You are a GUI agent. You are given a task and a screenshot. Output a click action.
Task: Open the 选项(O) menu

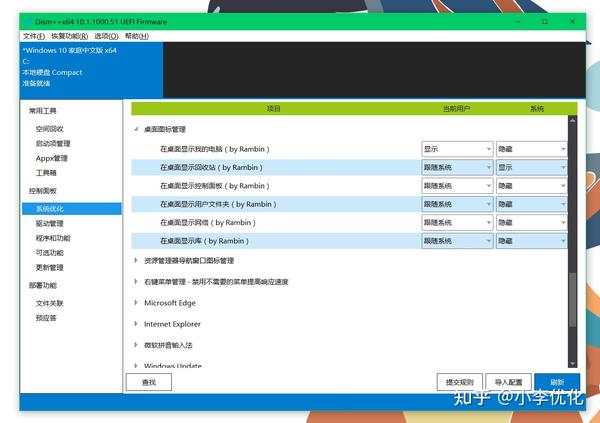click(106, 36)
